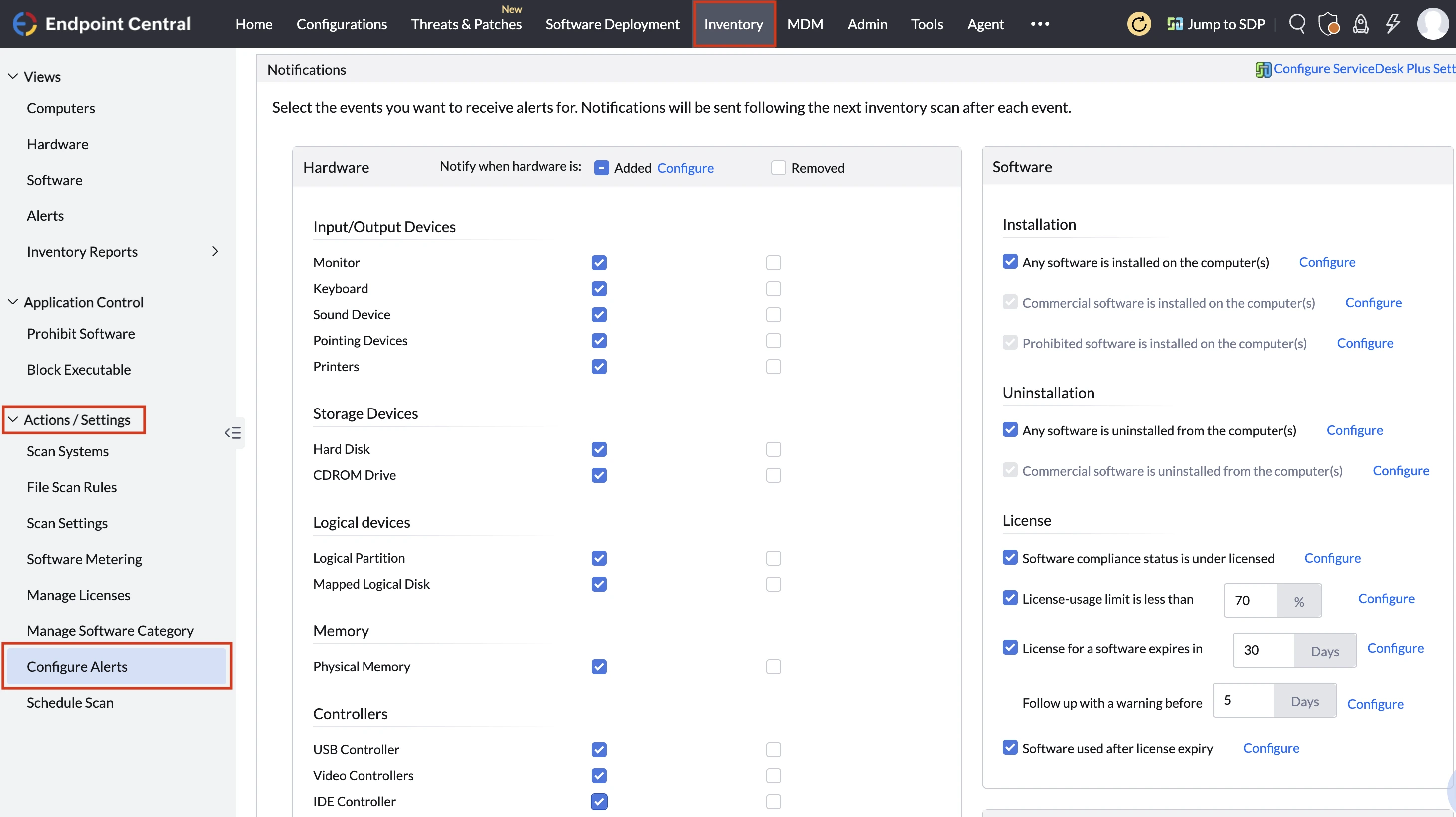Uncheck Physical Memory added notification

click(x=599, y=667)
